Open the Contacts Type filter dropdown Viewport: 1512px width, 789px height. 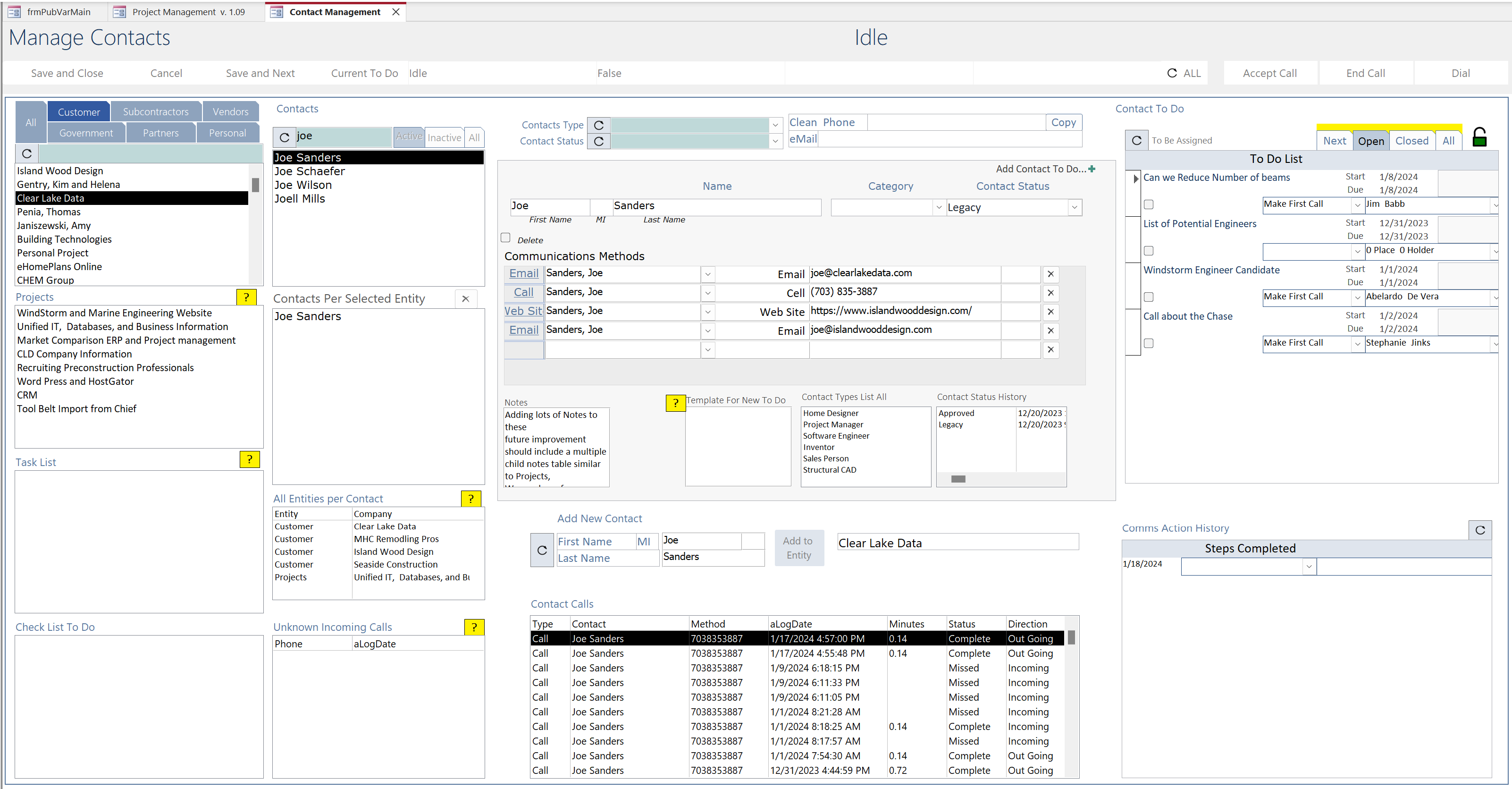click(775, 125)
